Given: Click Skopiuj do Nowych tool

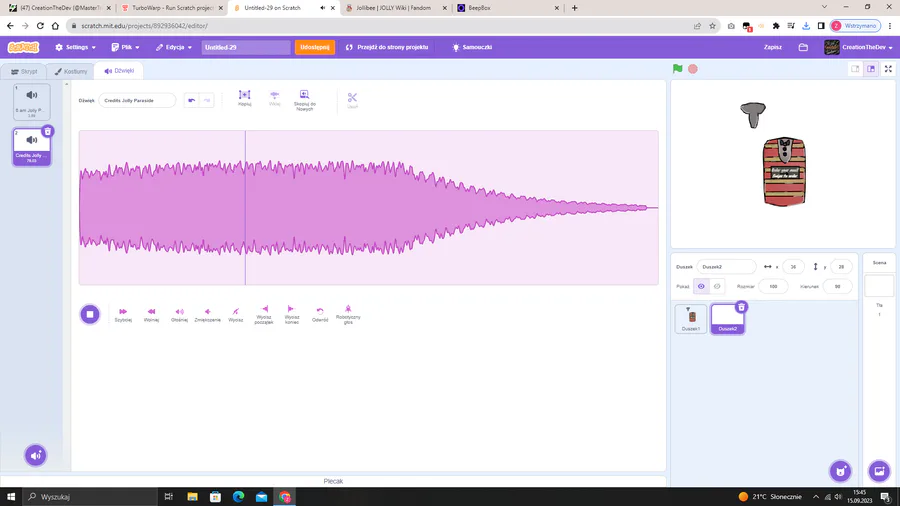Looking at the screenshot, I should pyautogui.click(x=304, y=100).
